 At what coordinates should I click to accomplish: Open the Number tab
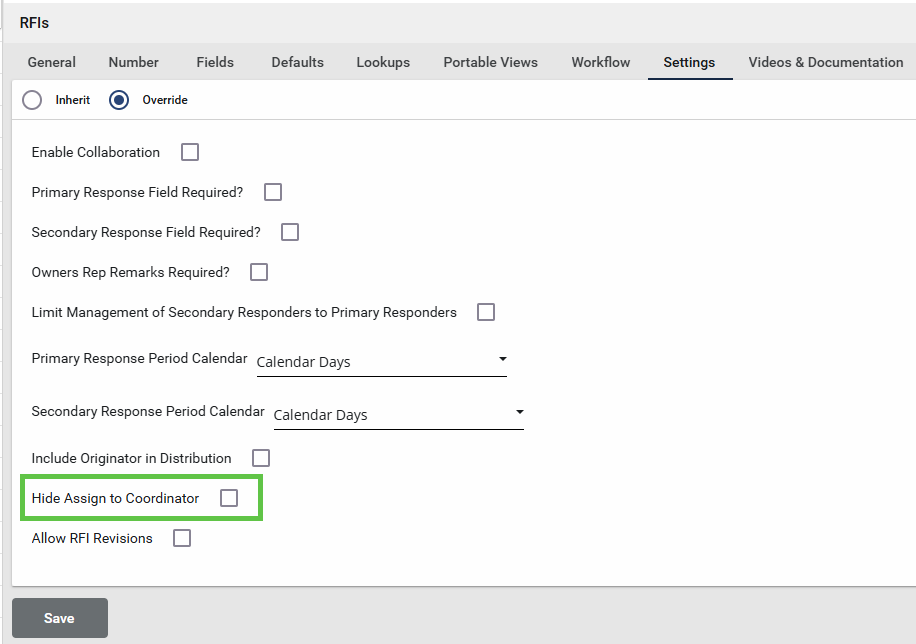[133, 62]
